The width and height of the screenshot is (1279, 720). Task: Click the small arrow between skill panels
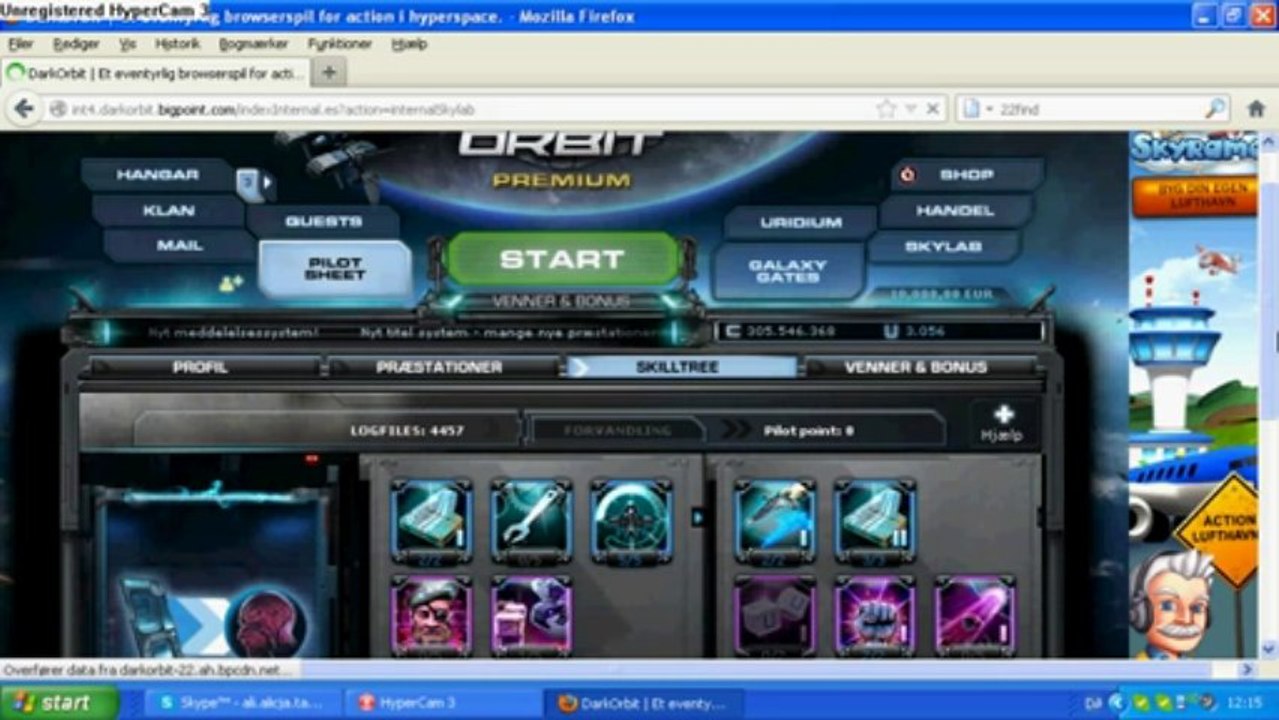click(698, 517)
